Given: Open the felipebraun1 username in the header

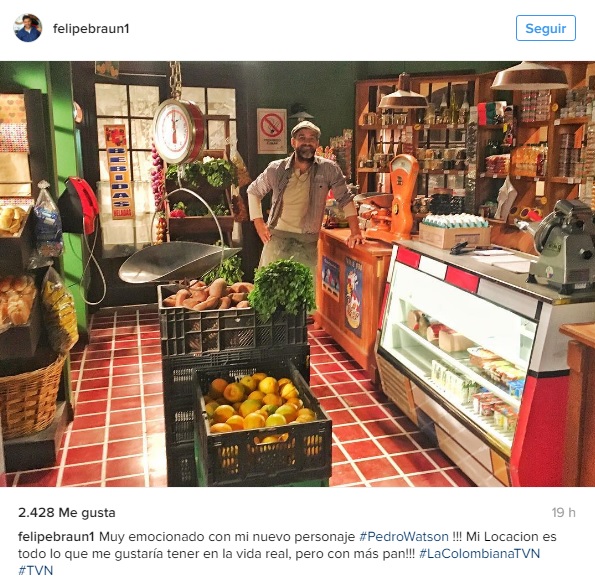Looking at the screenshot, I should point(91,28).
